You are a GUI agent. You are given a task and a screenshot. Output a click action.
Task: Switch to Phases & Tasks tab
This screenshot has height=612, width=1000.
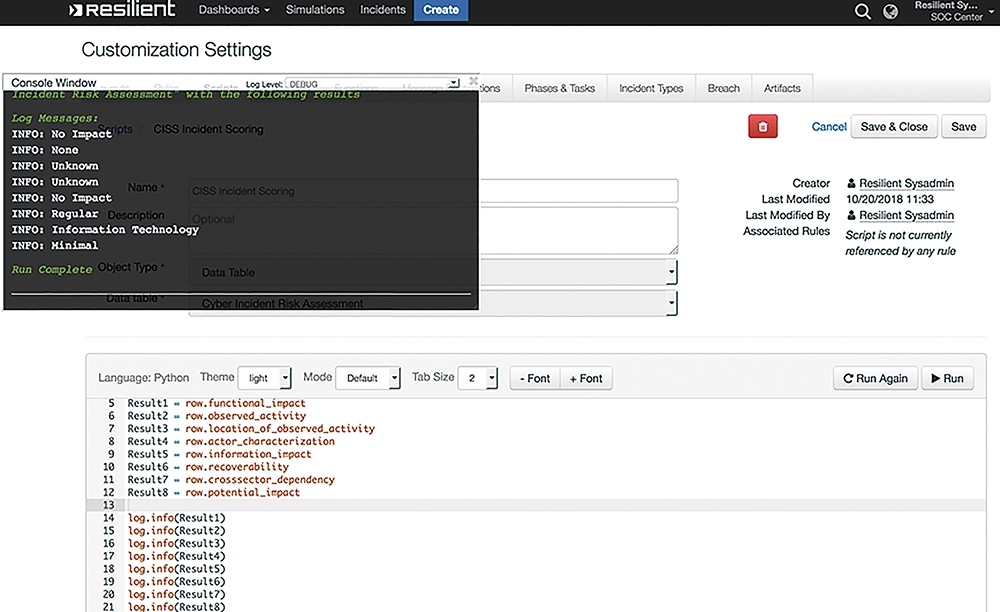(559, 88)
